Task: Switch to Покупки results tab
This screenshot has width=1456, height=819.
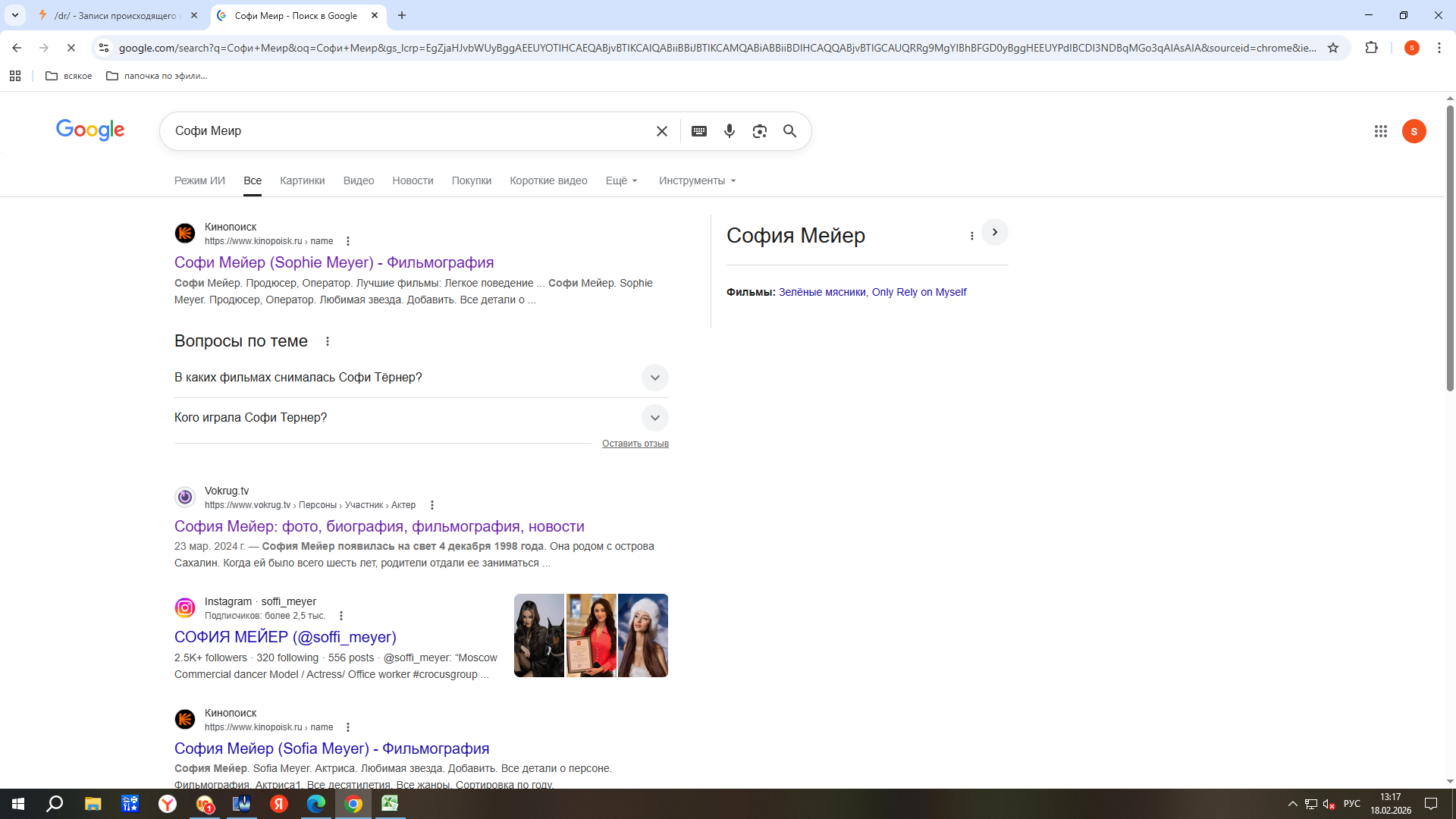Action: [472, 180]
